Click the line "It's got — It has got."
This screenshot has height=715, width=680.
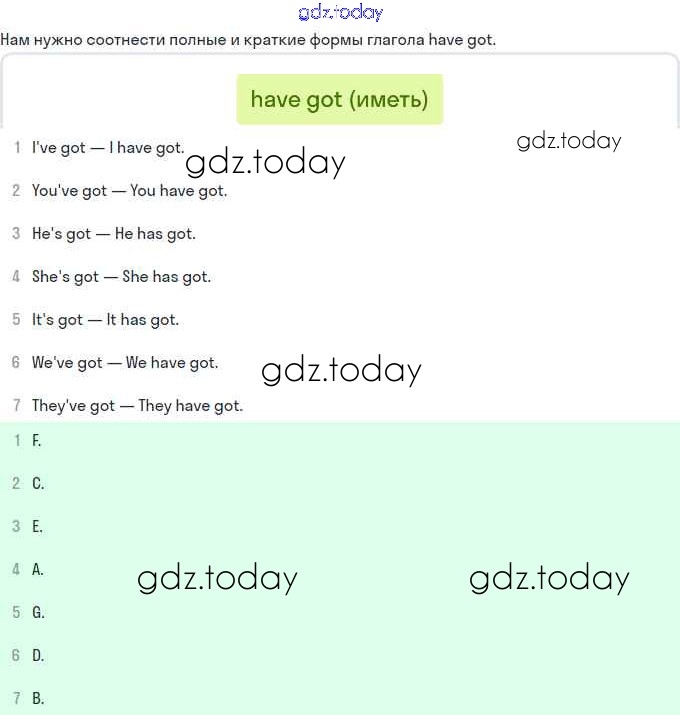pyautogui.click(x=105, y=320)
